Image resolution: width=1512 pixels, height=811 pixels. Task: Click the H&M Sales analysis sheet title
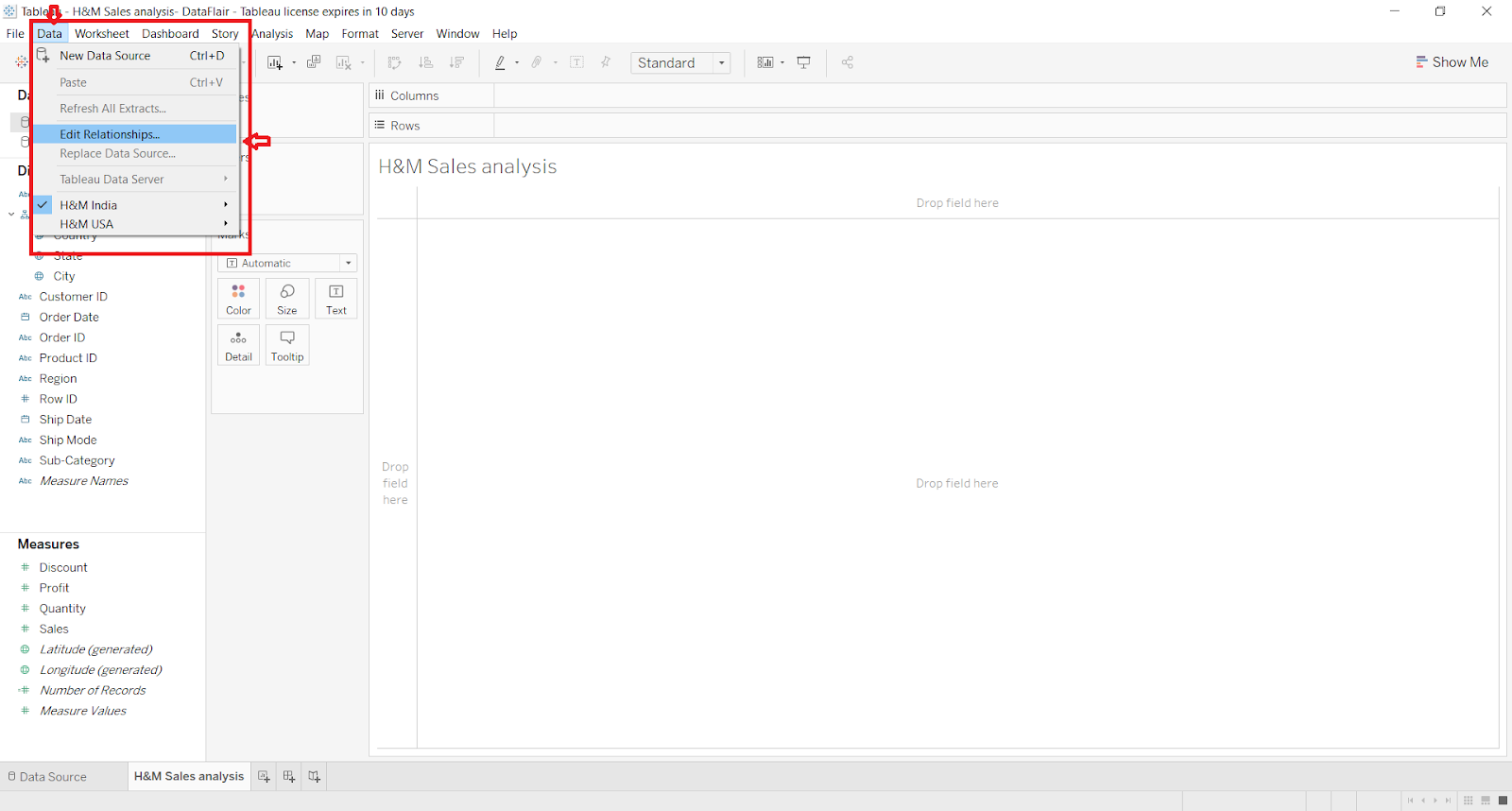click(468, 166)
